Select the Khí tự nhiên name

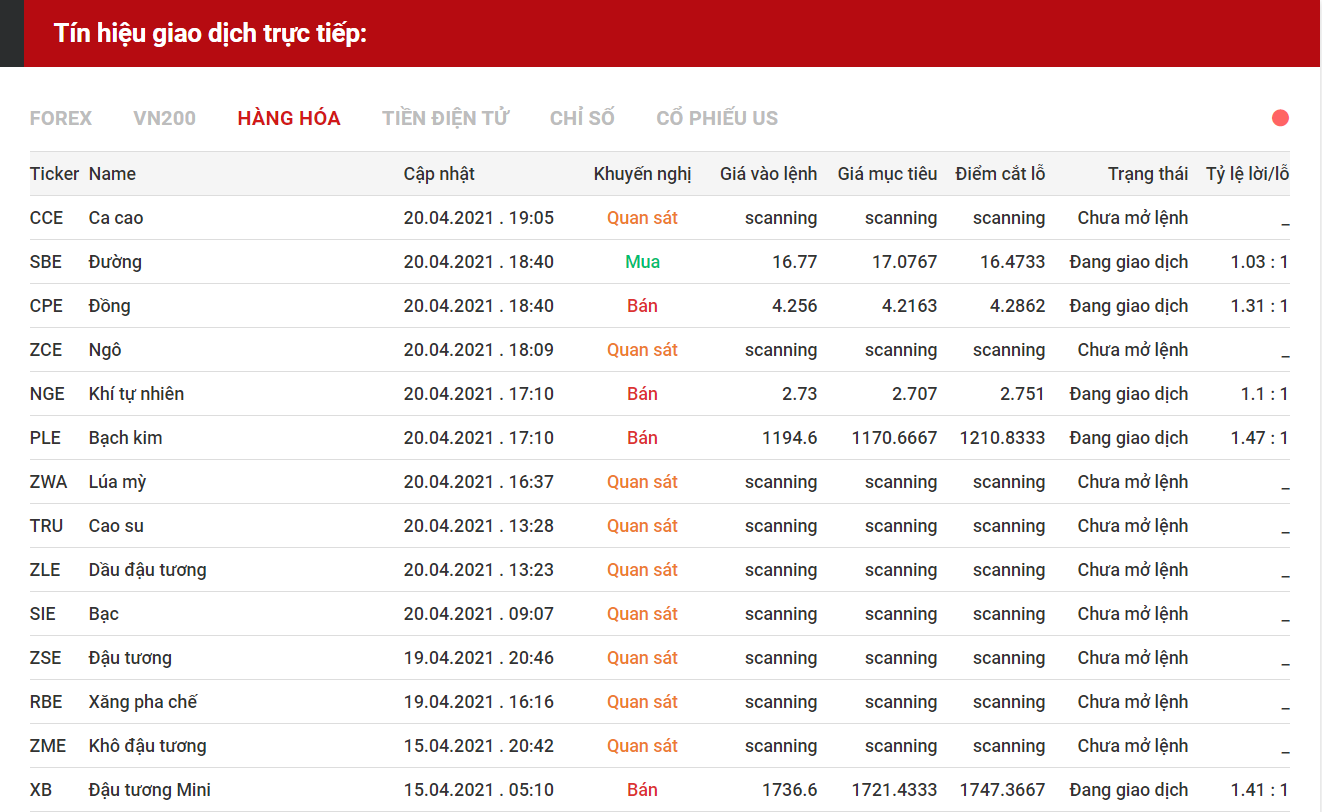tap(136, 394)
